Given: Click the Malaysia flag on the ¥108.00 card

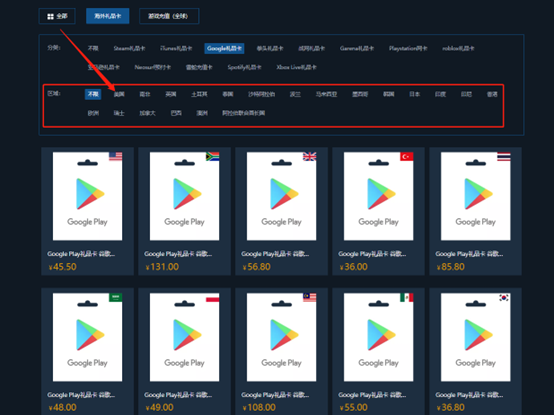Looking at the screenshot, I should tap(310, 297).
